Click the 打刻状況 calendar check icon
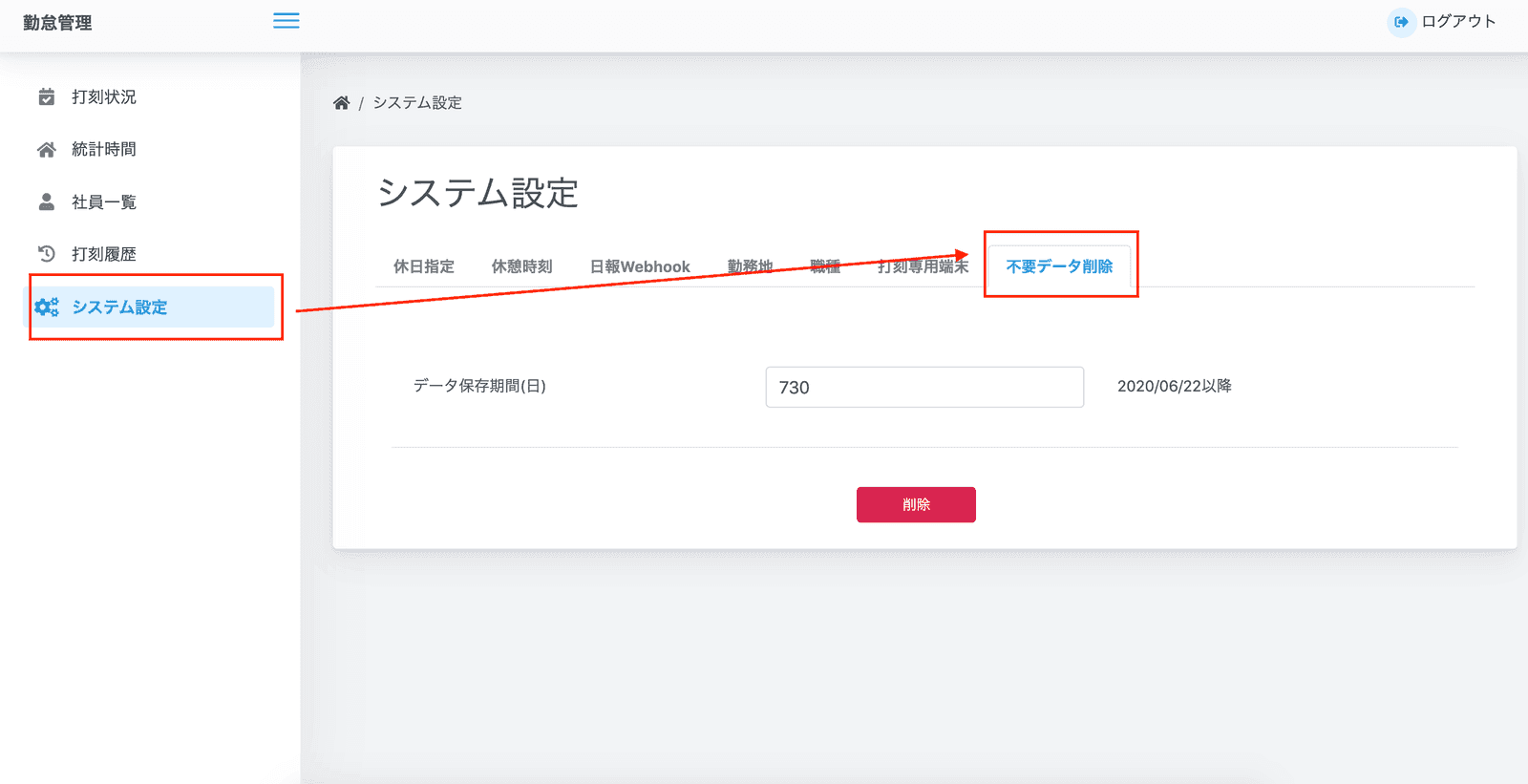1528x784 pixels. click(46, 96)
